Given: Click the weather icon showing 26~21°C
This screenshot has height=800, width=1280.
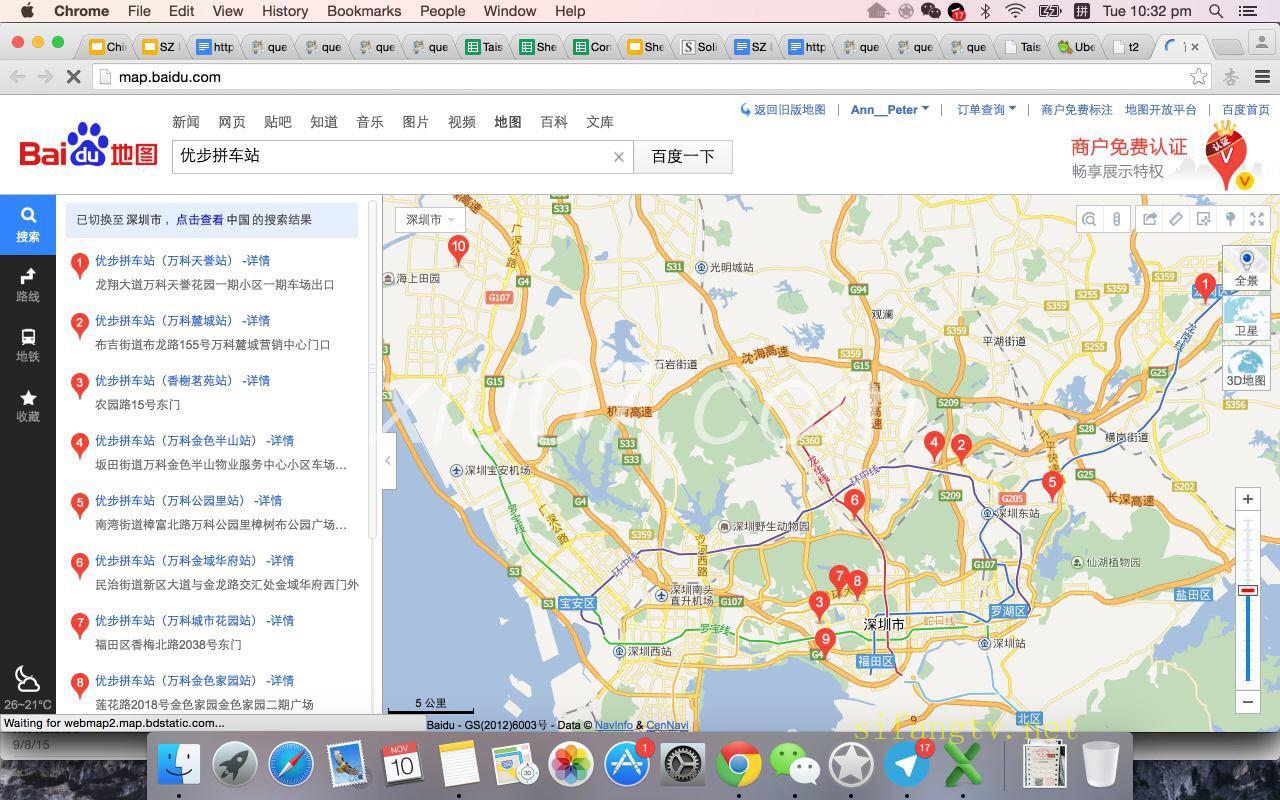Looking at the screenshot, I should [28, 681].
